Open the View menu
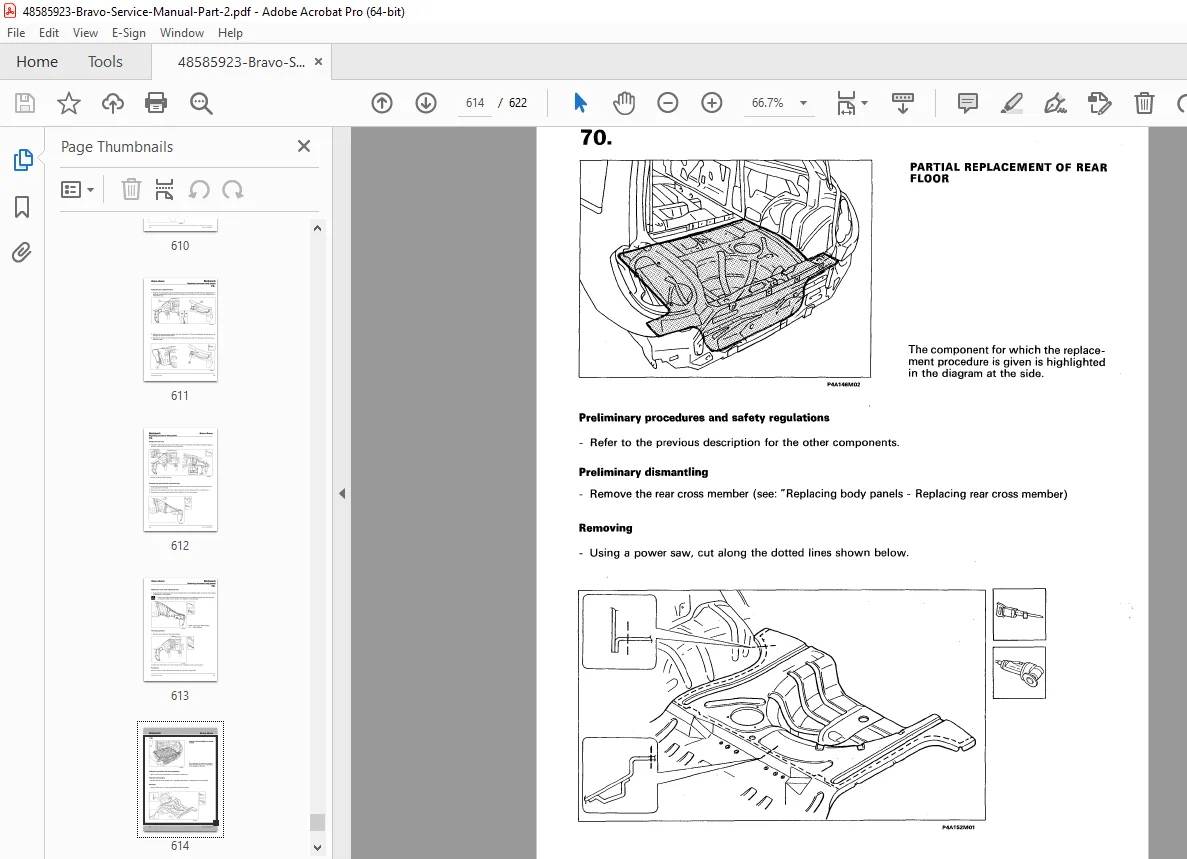The image size is (1187, 859). coord(85,33)
